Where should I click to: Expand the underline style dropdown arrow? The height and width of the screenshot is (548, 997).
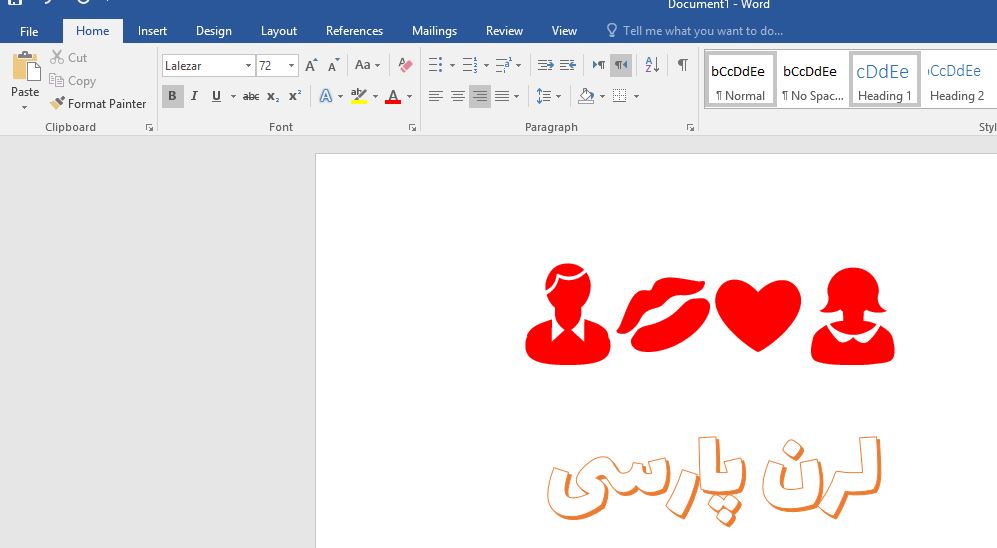pos(233,97)
